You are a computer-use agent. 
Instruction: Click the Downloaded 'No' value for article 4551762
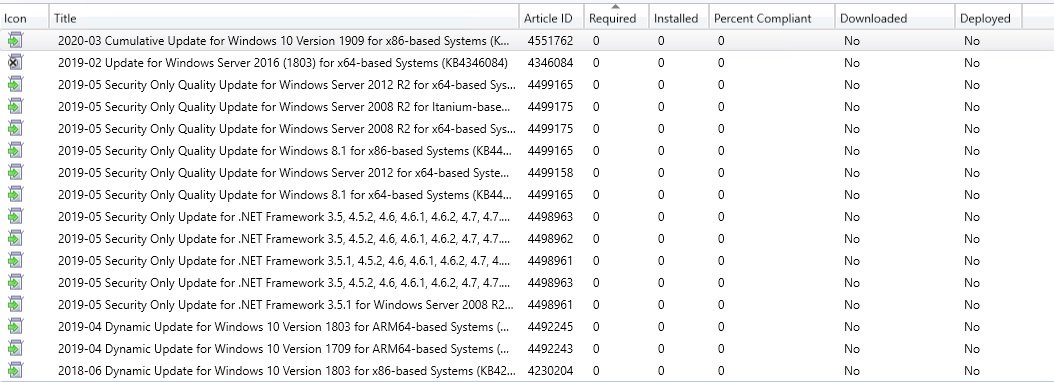(x=852, y=41)
